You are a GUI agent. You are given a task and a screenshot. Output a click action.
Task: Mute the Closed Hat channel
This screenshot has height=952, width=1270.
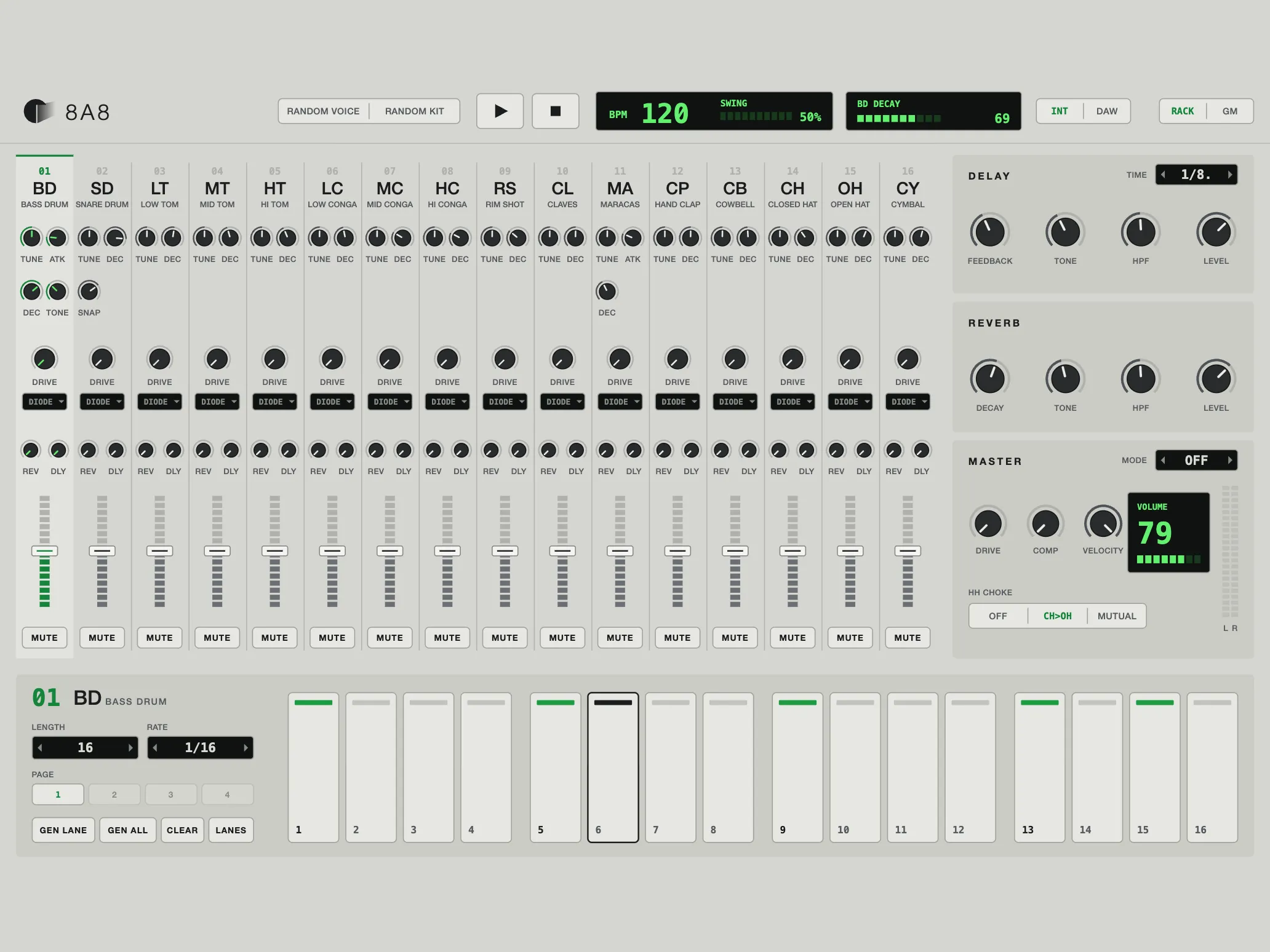pos(793,638)
